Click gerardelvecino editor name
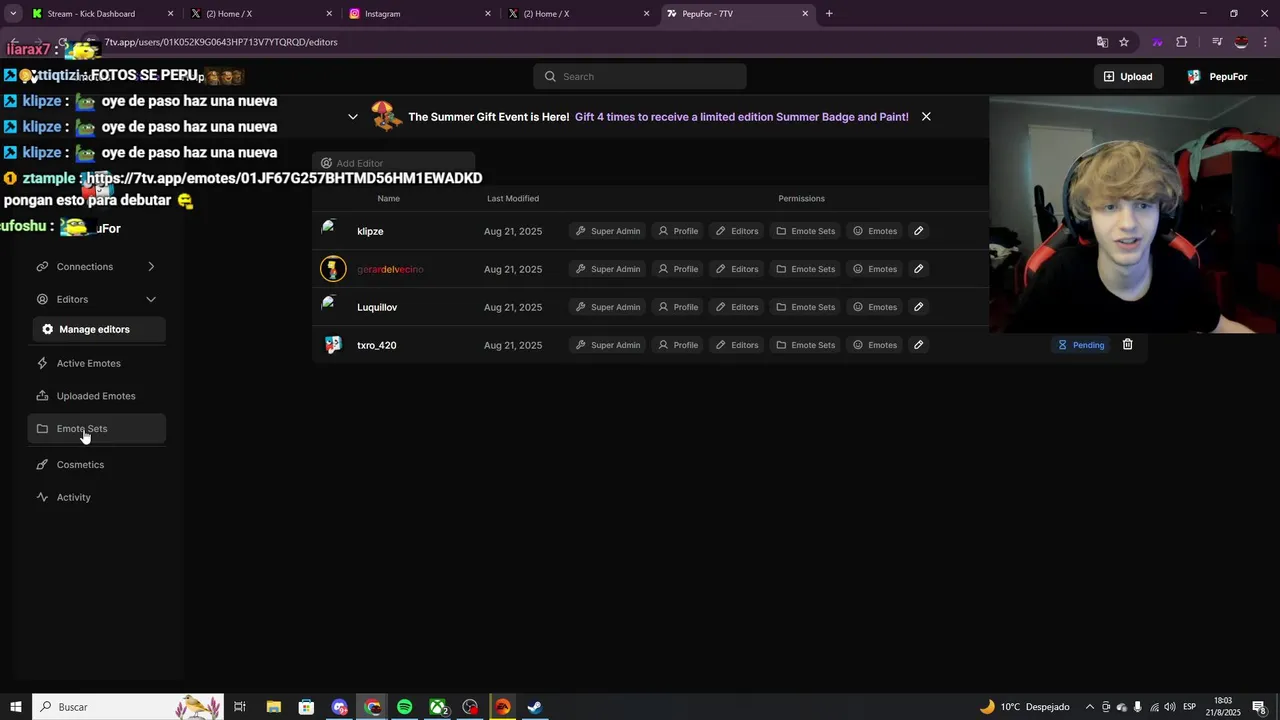The height and width of the screenshot is (720, 1280). (390, 269)
